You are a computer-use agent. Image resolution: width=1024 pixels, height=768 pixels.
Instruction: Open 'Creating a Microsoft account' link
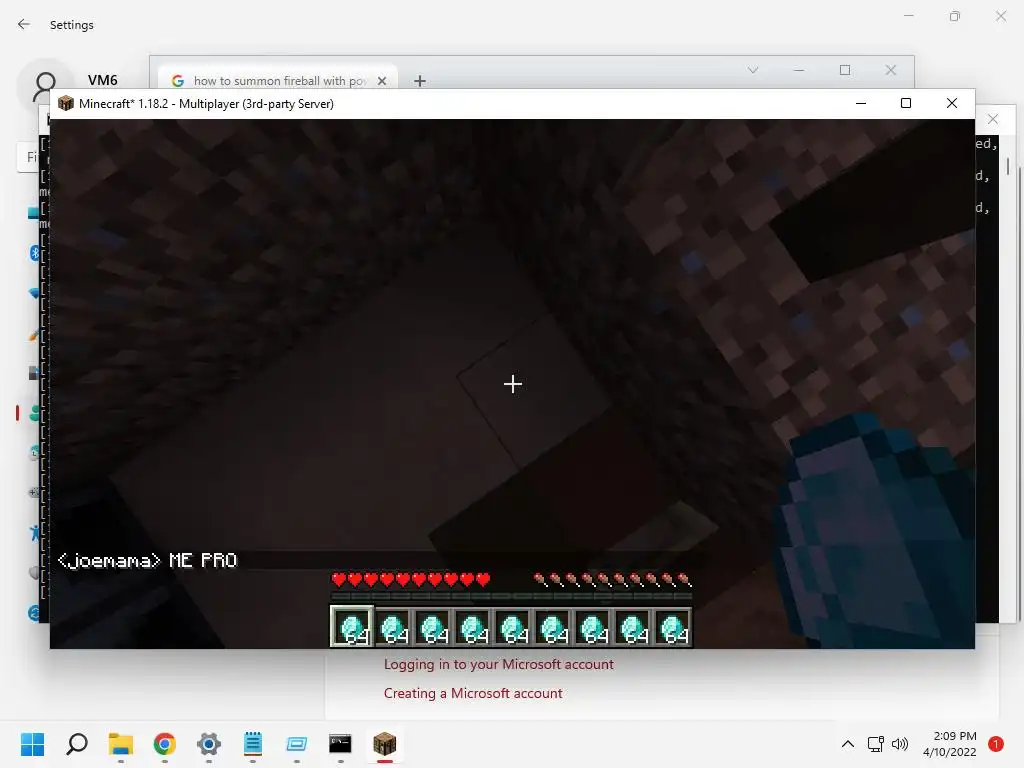point(473,693)
